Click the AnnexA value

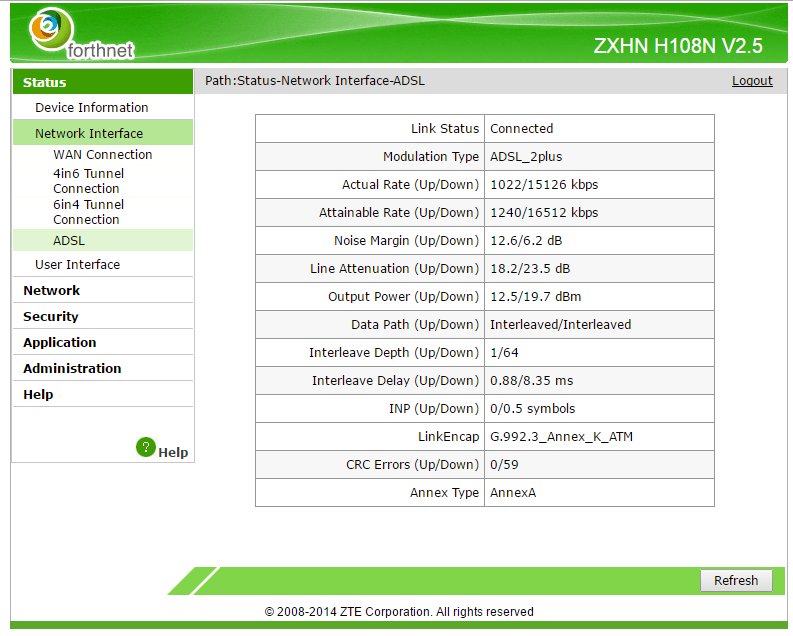pos(513,493)
